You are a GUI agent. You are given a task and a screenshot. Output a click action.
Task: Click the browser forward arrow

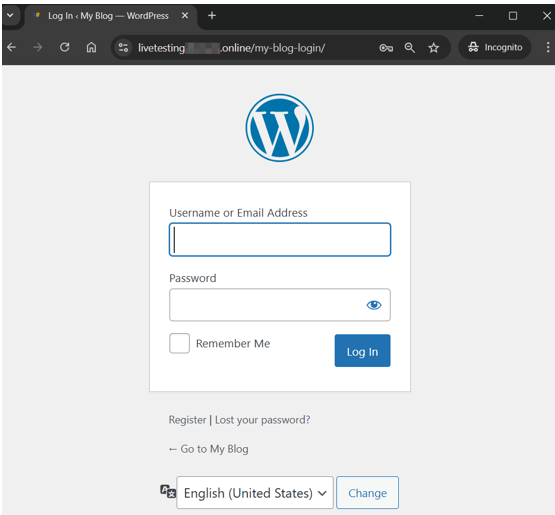pos(38,47)
